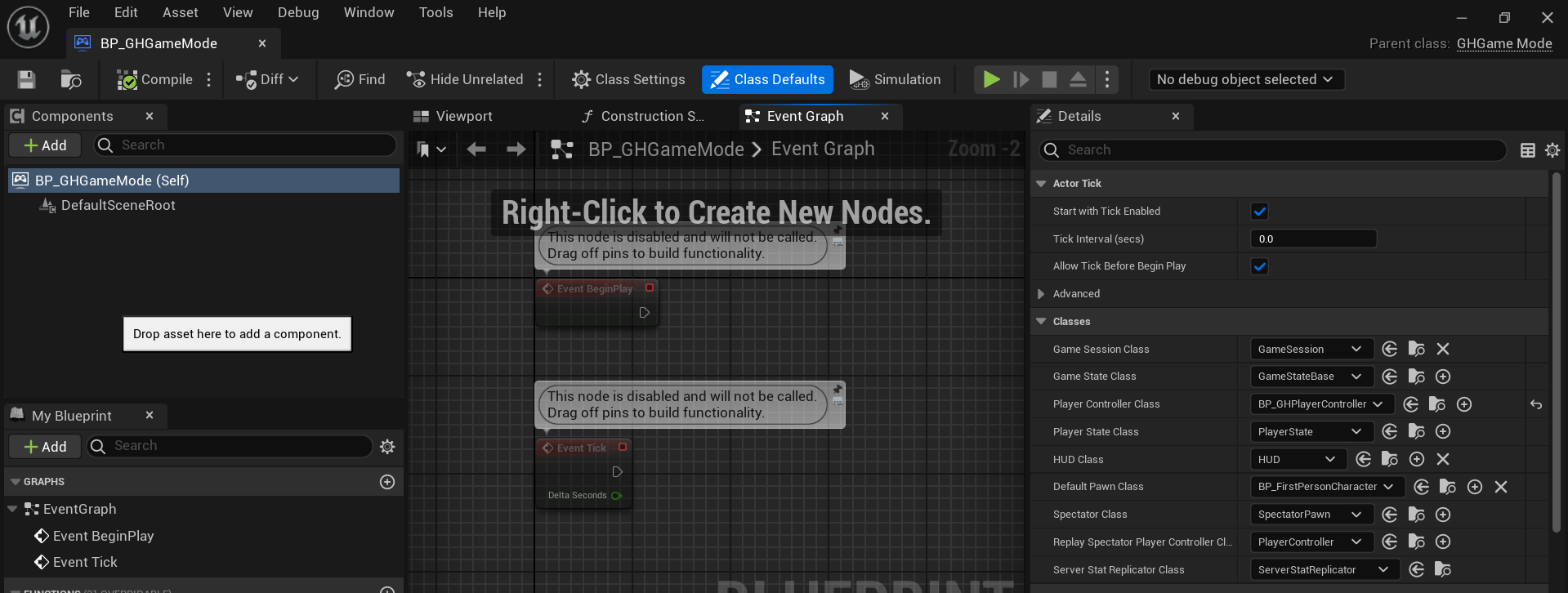Toggle Start with Tick Enabled checkbox
The width and height of the screenshot is (1568, 593).
[1259, 211]
